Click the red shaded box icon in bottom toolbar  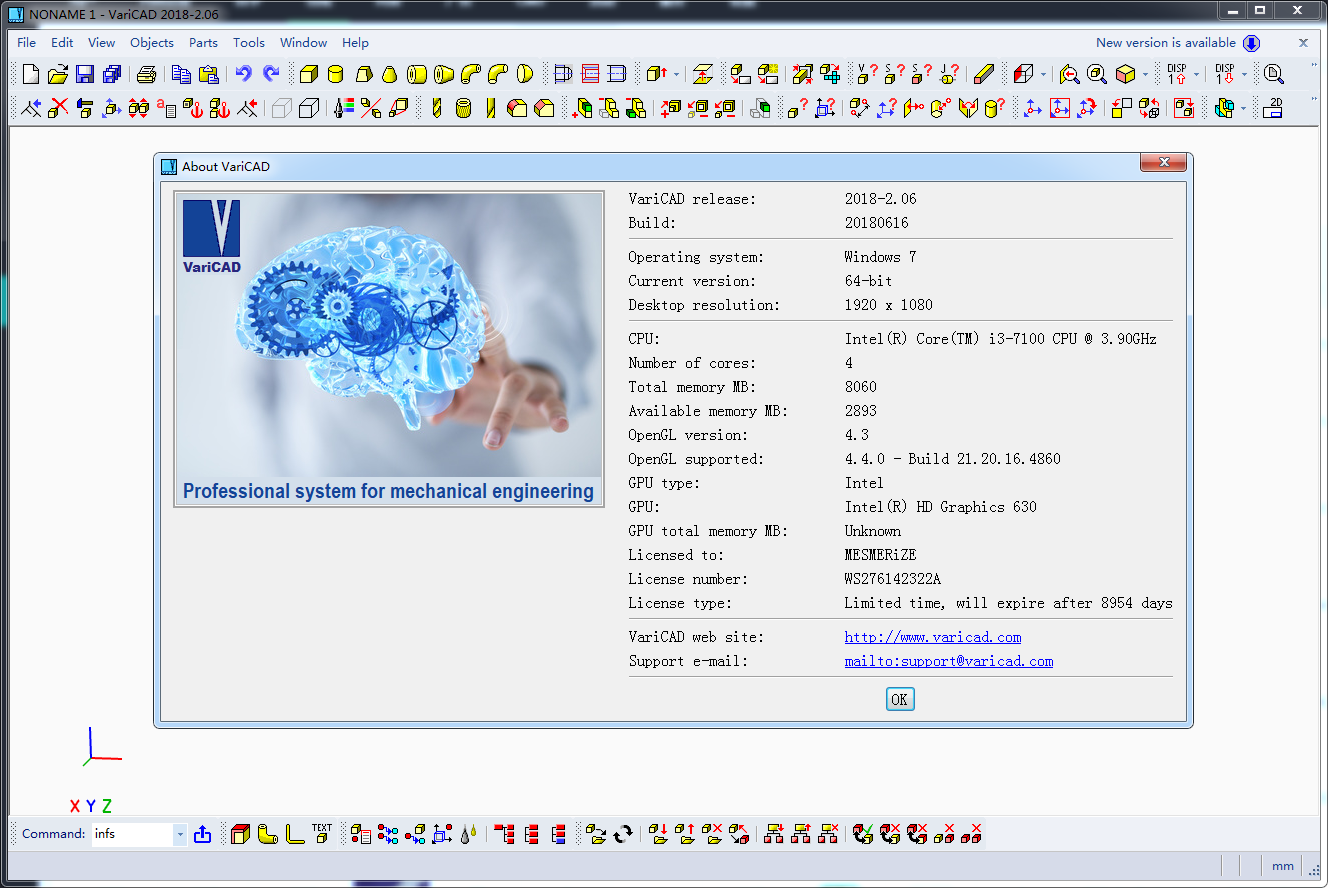(240, 833)
